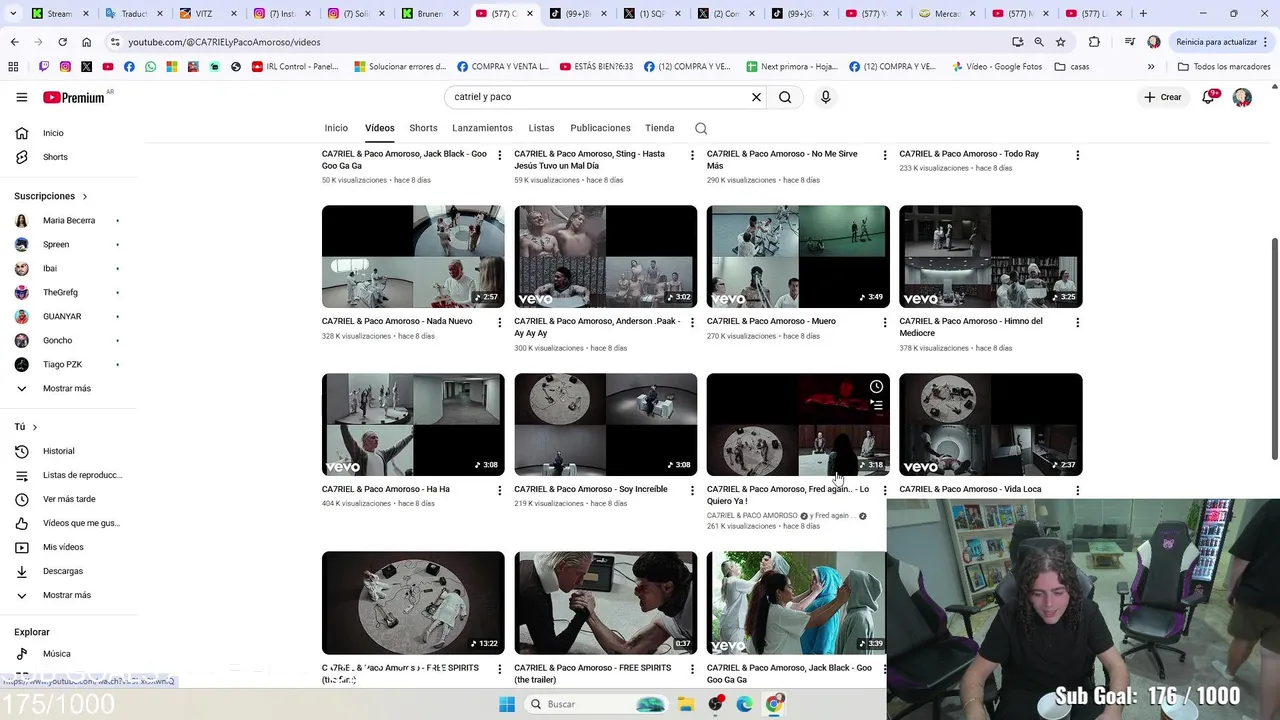
Task: Open the notifications bell
Action: tap(1208, 97)
